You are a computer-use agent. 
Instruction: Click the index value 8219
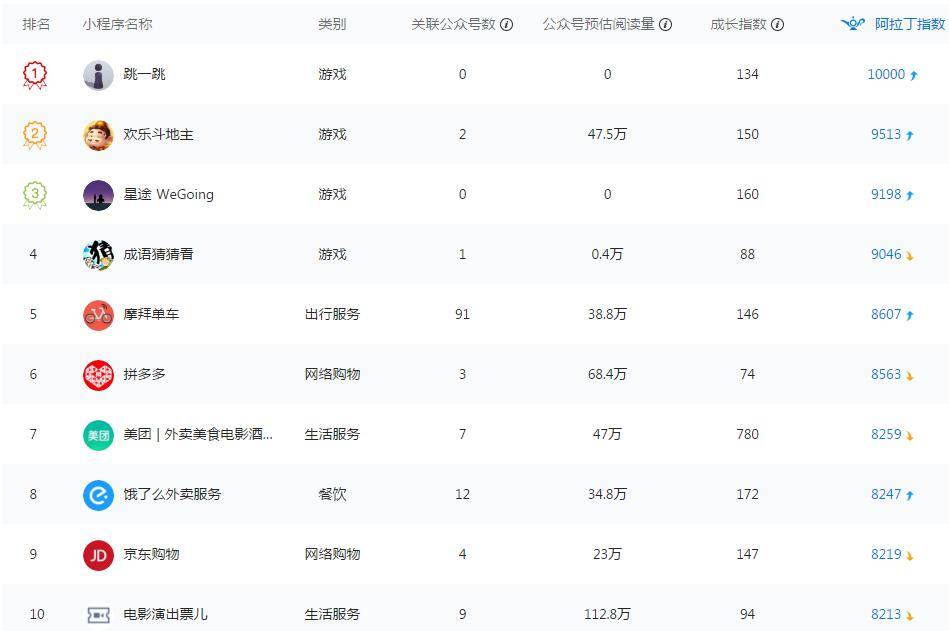[886, 554]
